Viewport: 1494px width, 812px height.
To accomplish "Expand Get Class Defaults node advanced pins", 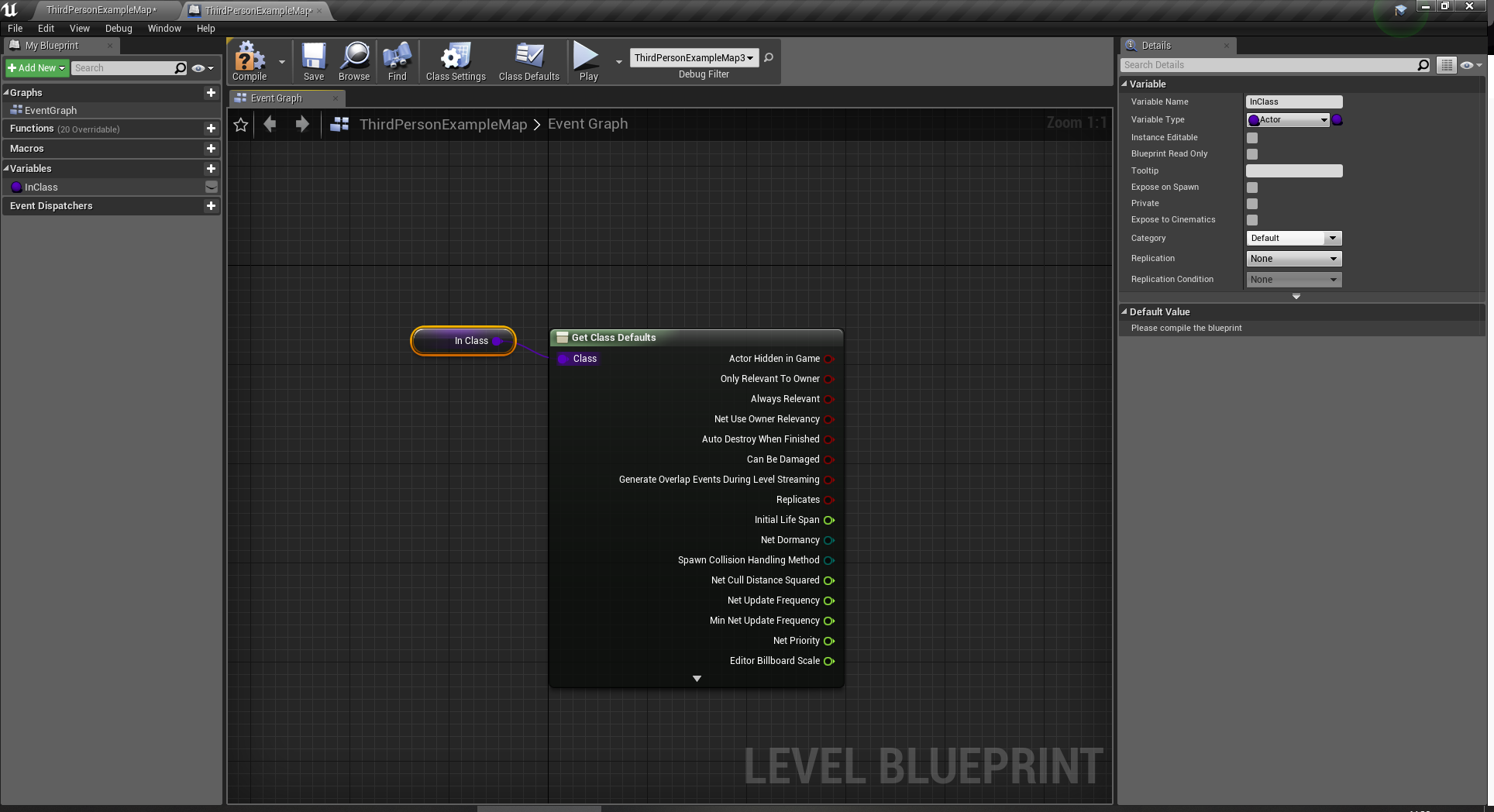I will (697, 679).
